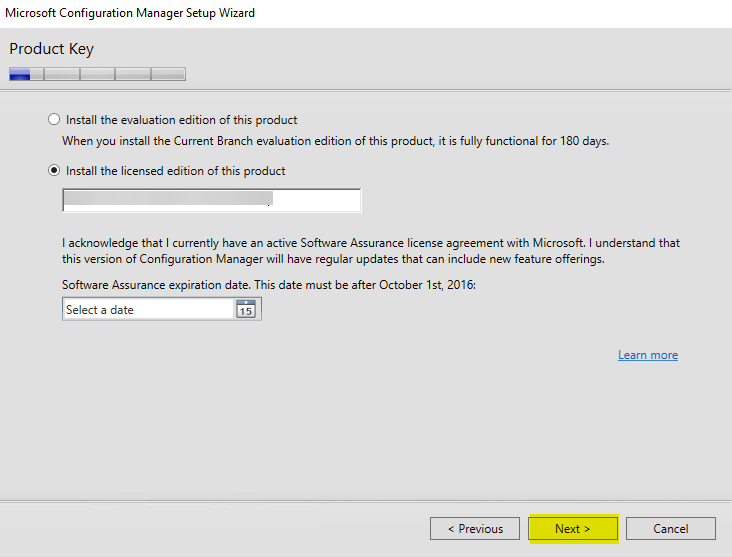Click the 'Install the evaluation edition' label
The width and height of the screenshot is (732, 557).
pos(181,120)
